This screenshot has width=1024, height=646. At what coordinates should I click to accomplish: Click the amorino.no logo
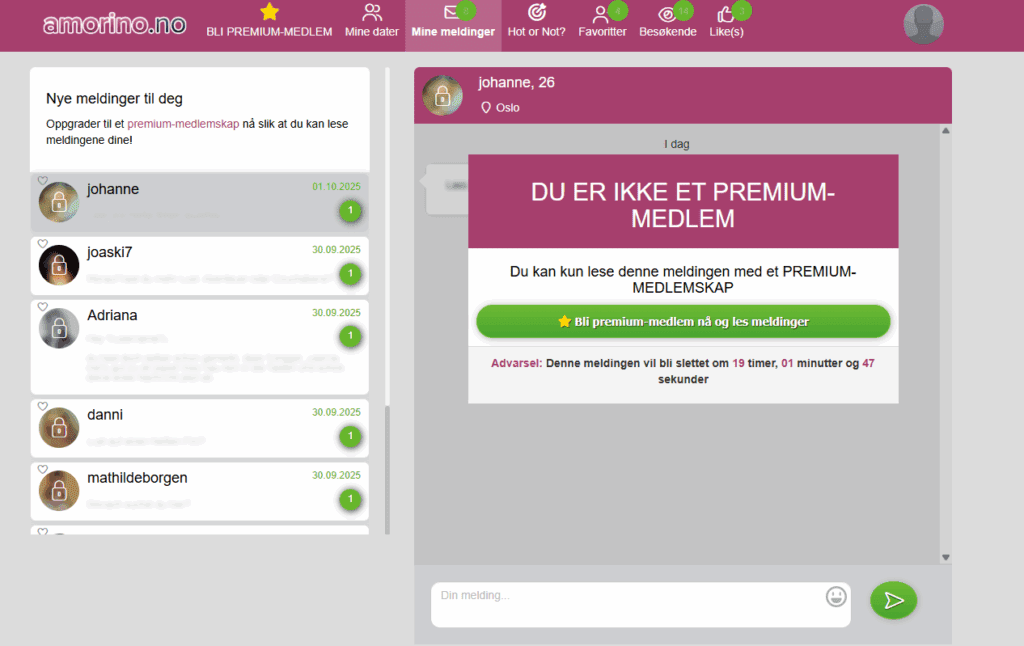coord(113,24)
